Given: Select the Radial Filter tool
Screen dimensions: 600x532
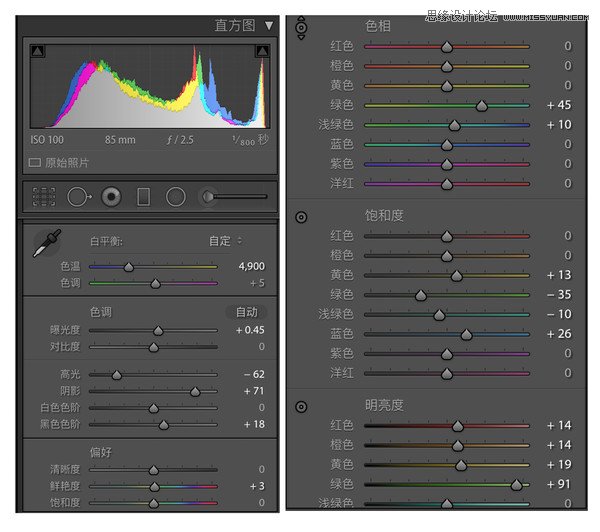Looking at the screenshot, I should coord(176,197).
